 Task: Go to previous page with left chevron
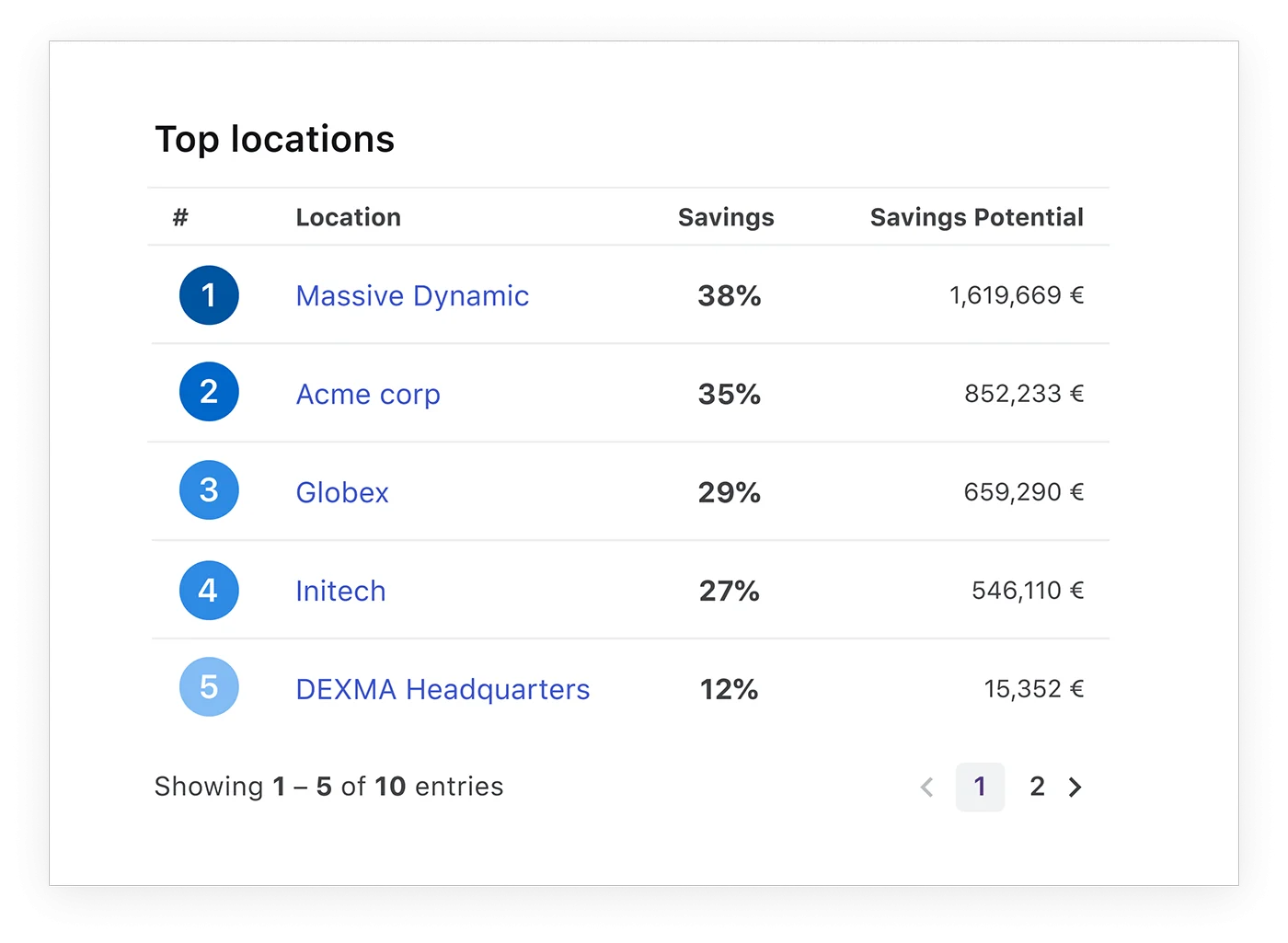[927, 788]
